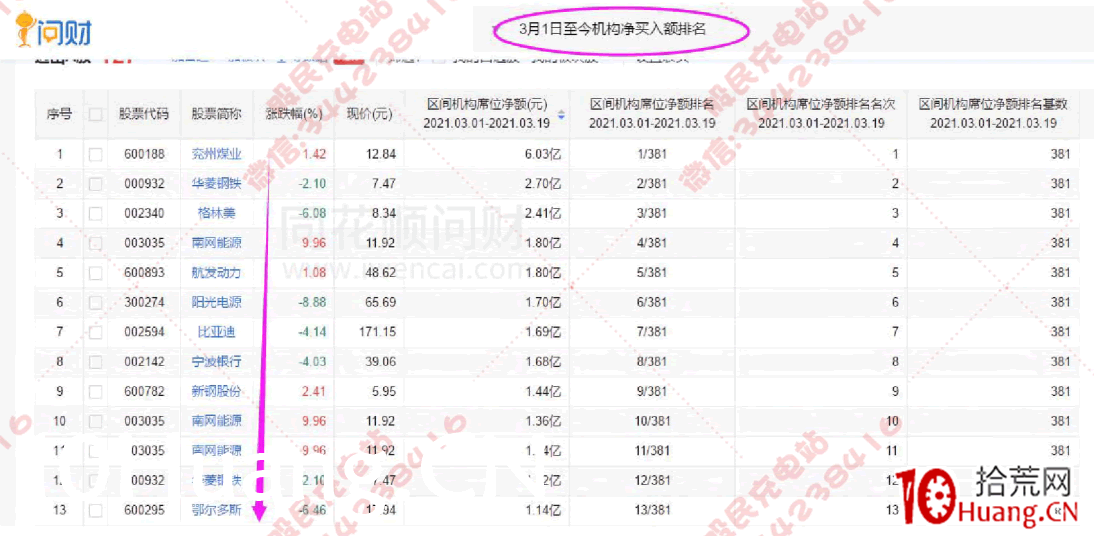Tick the checkbox for 格林美 row

(96, 213)
